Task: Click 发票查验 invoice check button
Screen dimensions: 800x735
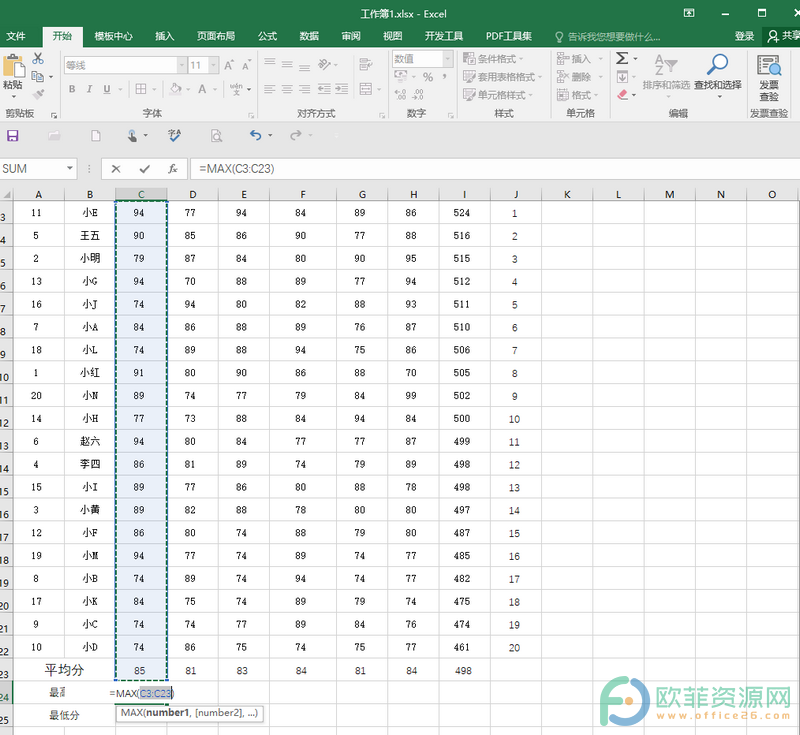Action: [769, 78]
